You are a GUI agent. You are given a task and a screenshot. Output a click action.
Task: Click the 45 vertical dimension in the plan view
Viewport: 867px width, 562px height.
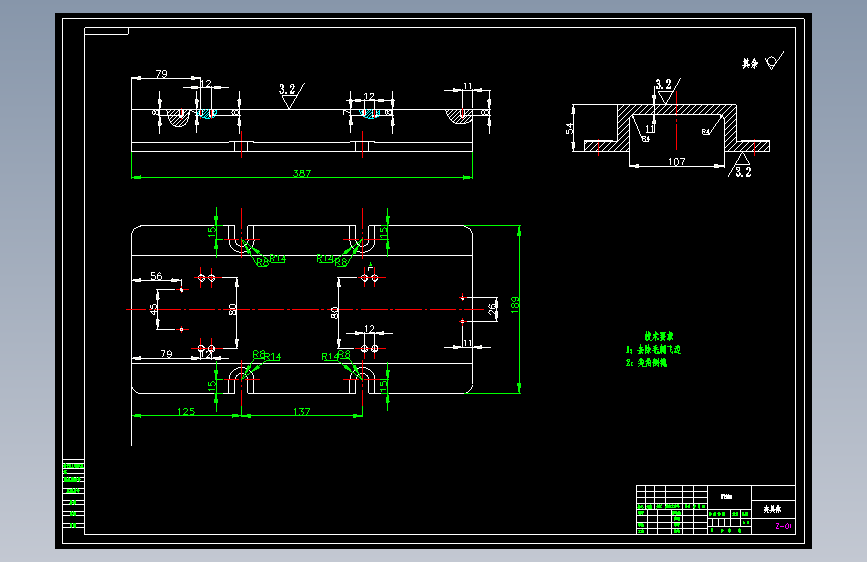click(x=153, y=309)
